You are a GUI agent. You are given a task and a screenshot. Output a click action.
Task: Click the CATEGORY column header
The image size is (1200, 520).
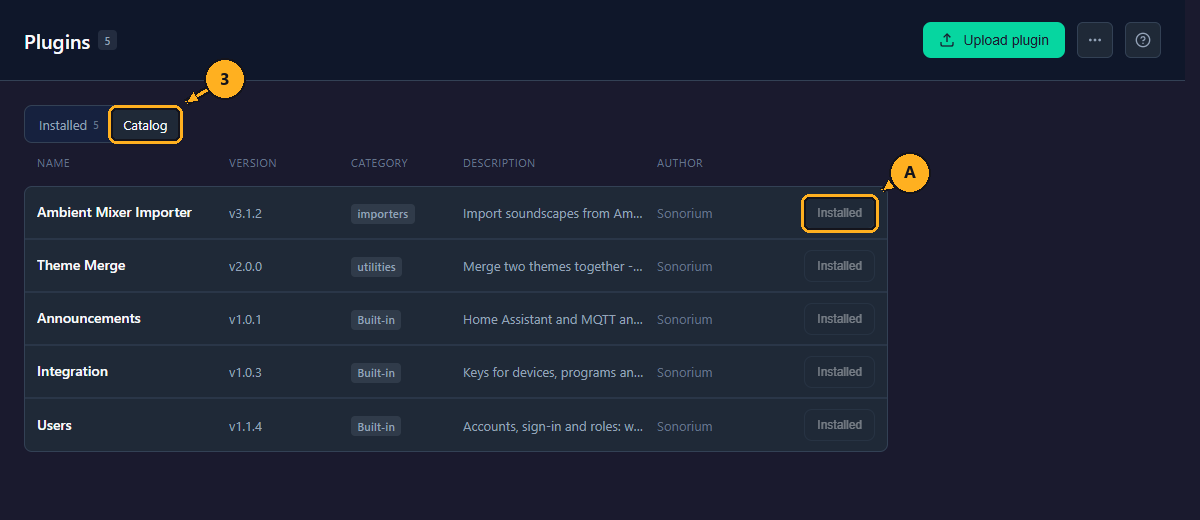(379, 163)
